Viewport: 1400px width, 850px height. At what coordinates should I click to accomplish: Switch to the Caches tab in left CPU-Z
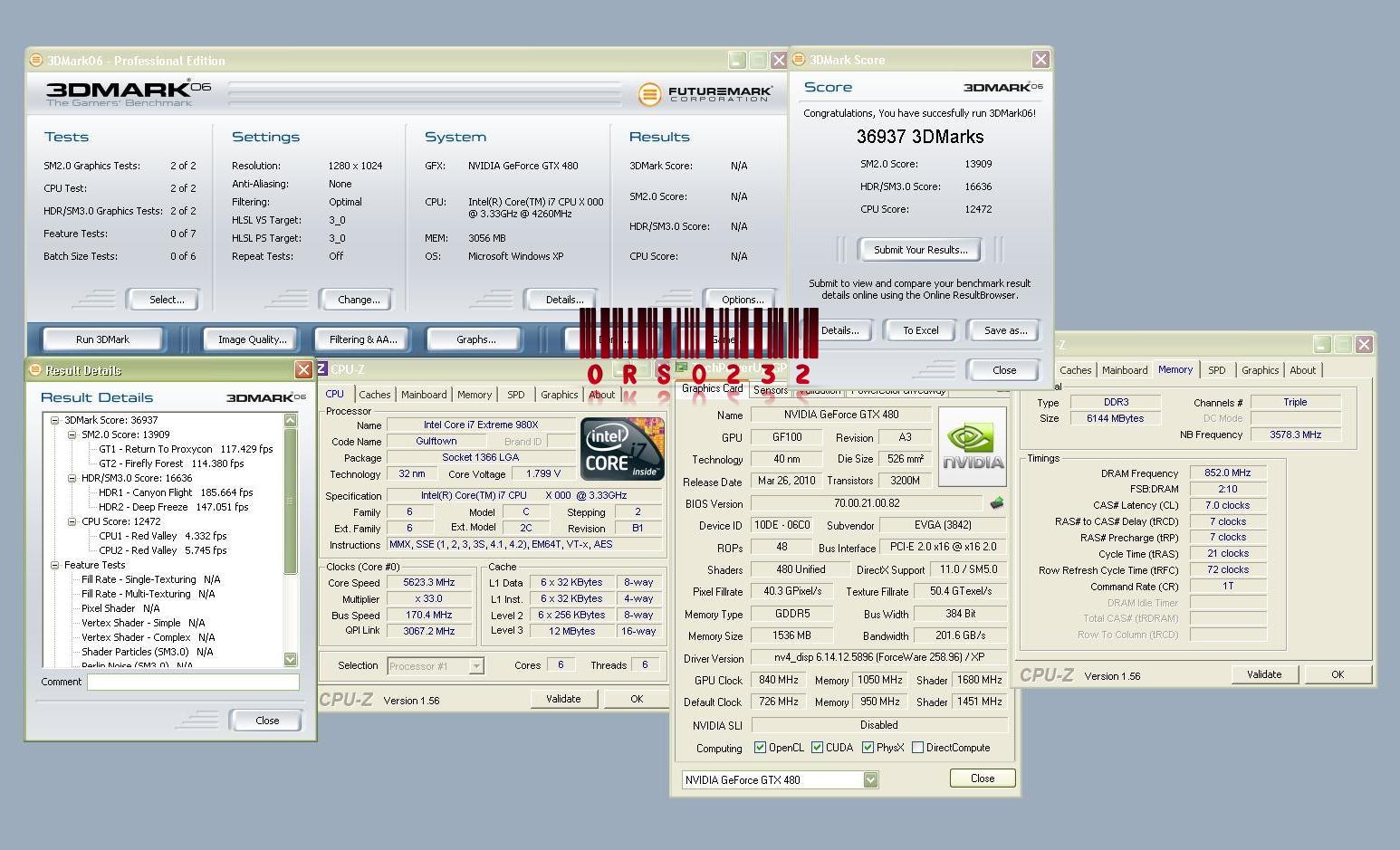(x=374, y=395)
